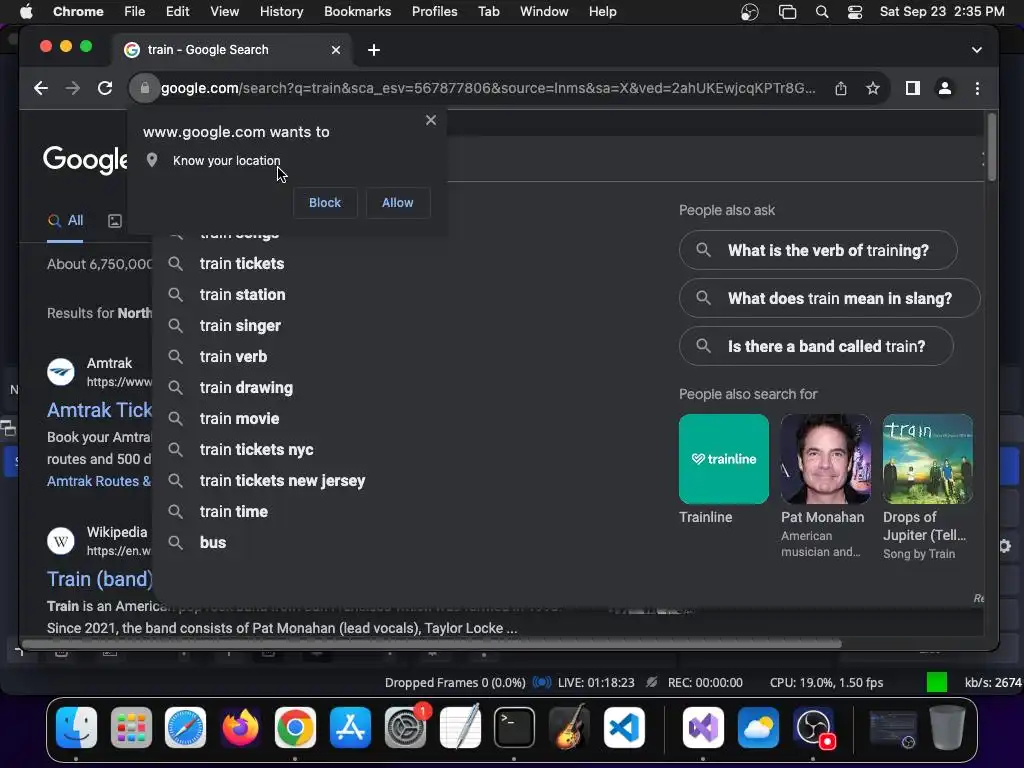Switch to the Images search tab icon
Image resolution: width=1024 pixels, height=768 pixels.
[x=114, y=221]
